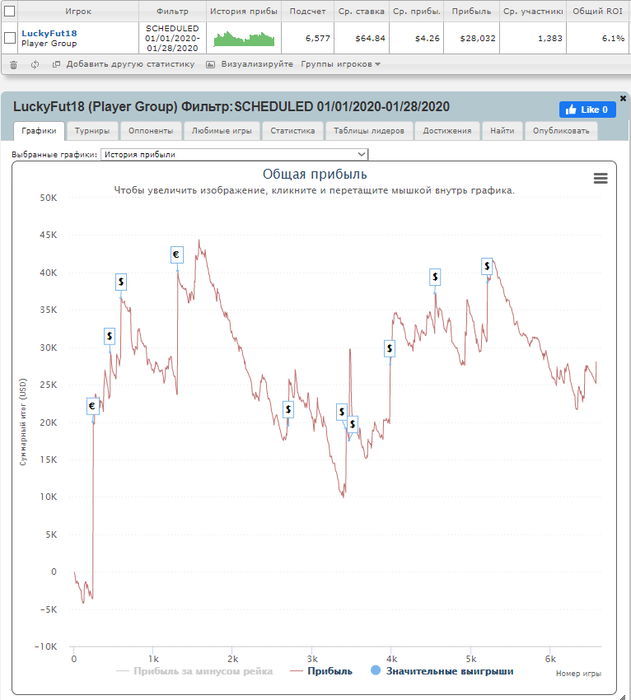631x700 pixels.
Task: Toggle Значительные выигрыши legend item
Action: (442, 671)
